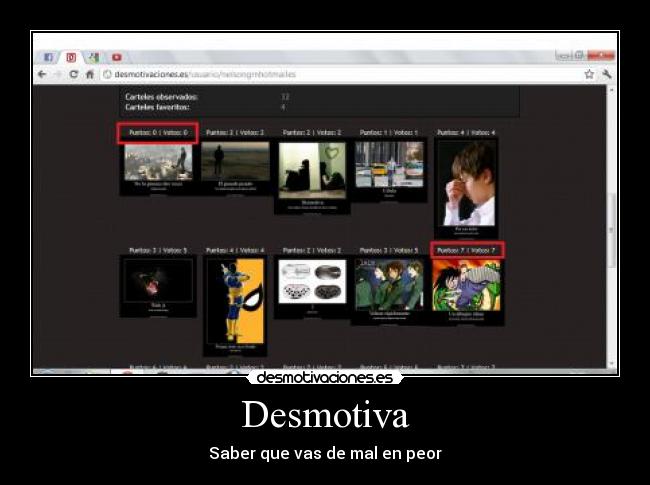Open the yellow taxi street poster

tap(389, 170)
